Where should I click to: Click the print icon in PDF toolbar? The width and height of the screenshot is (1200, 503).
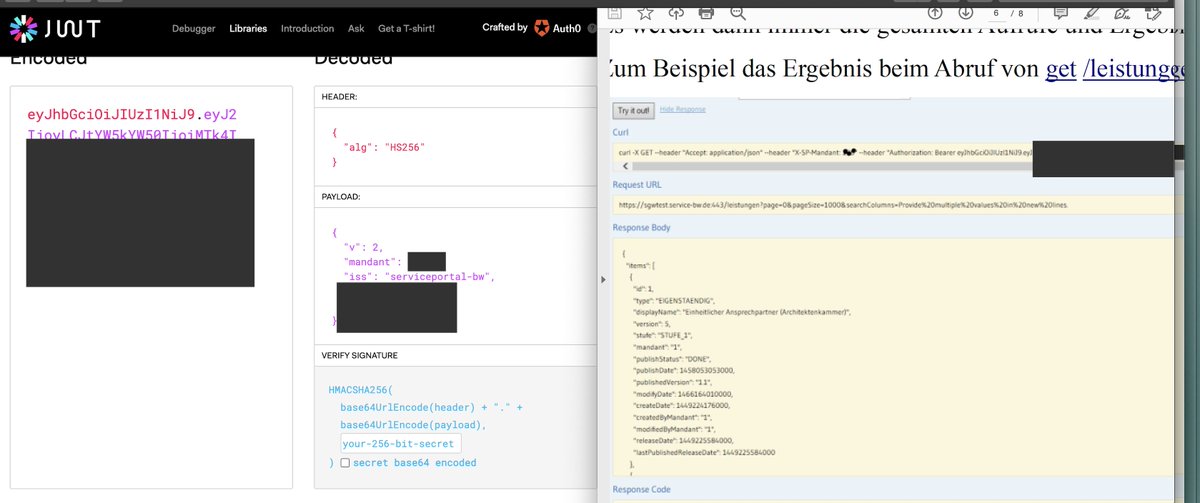(707, 12)
